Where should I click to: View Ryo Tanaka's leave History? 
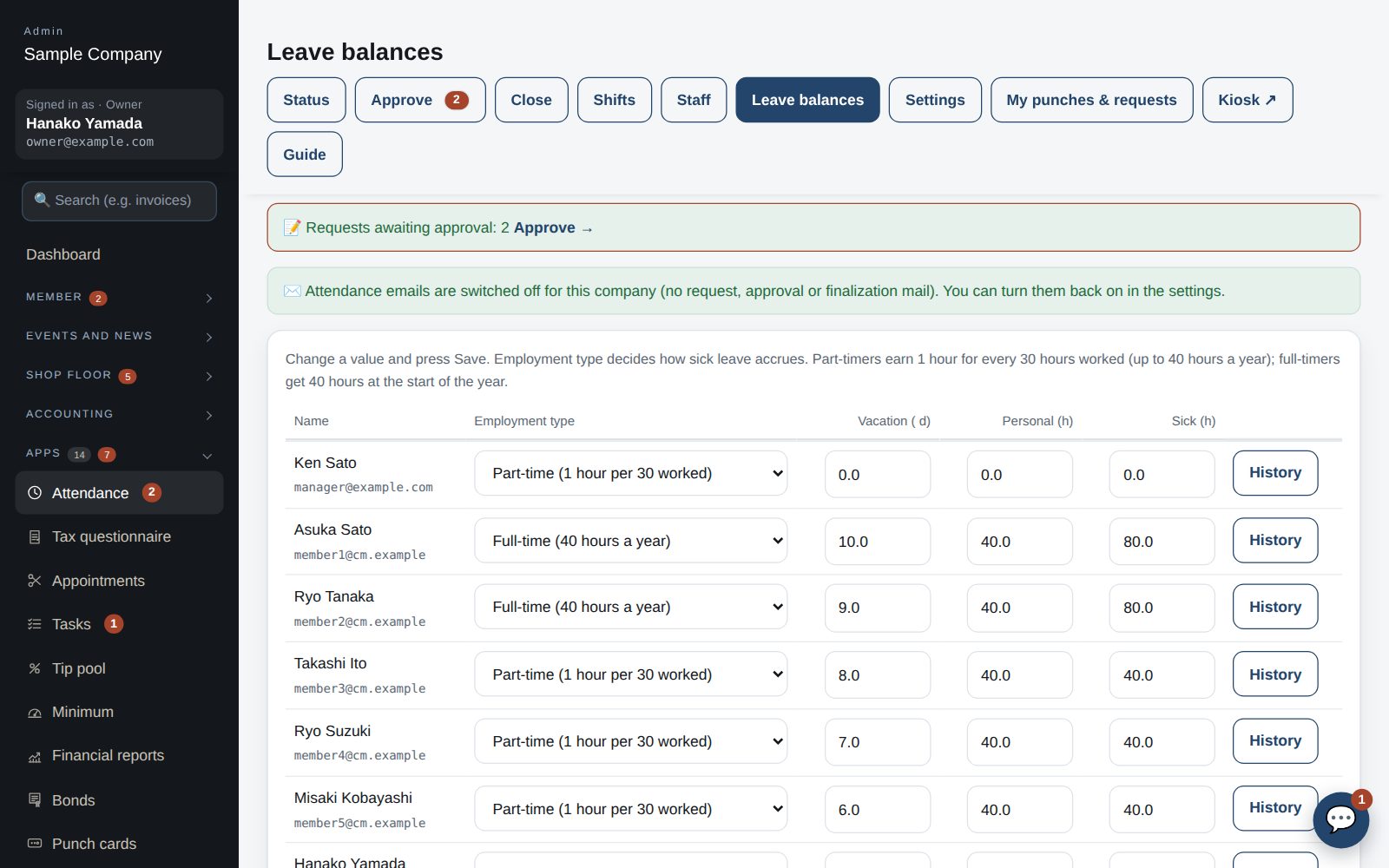point(1274,607)
